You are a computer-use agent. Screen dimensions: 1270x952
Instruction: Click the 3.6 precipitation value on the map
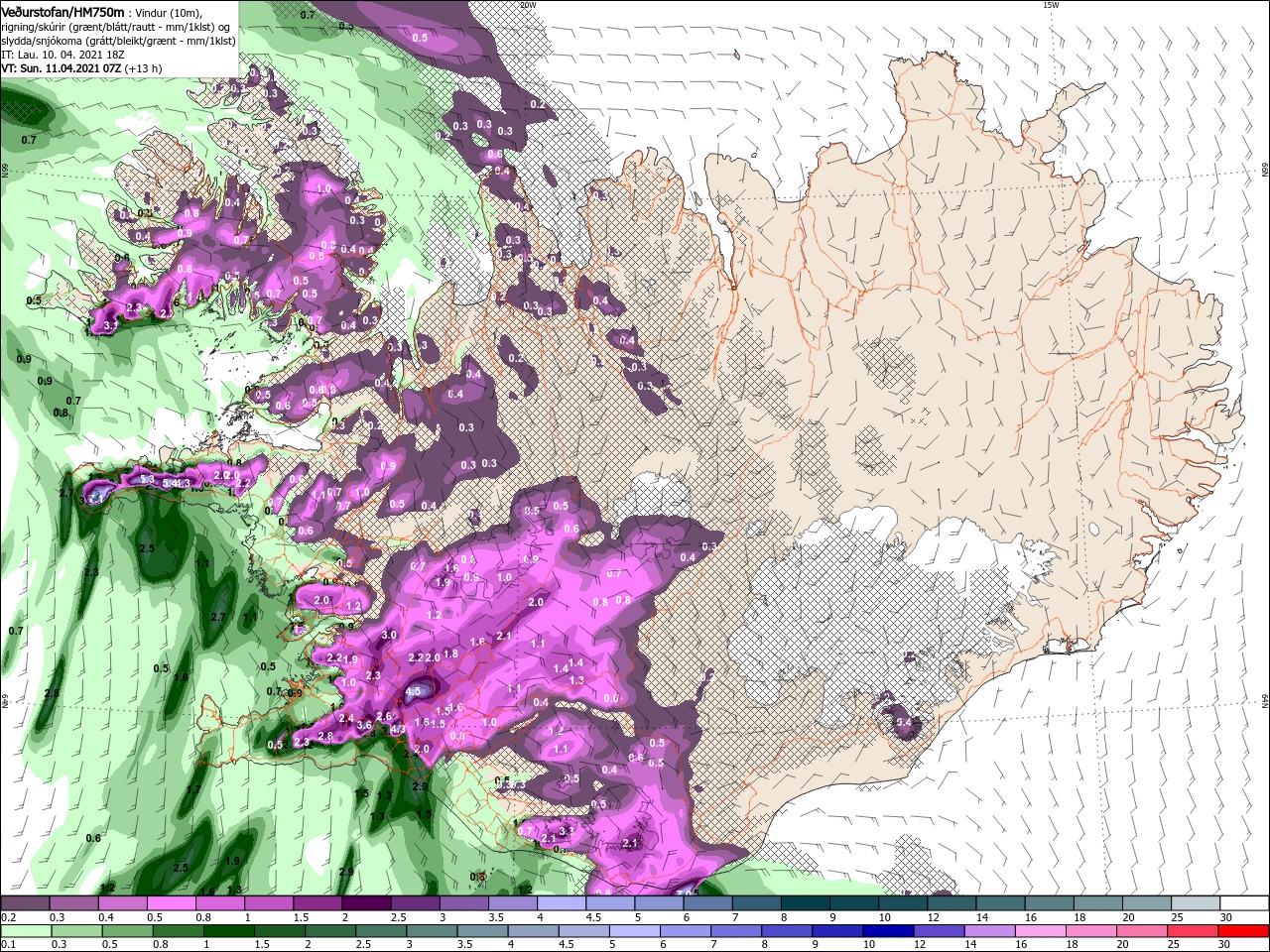click(364, 726)
